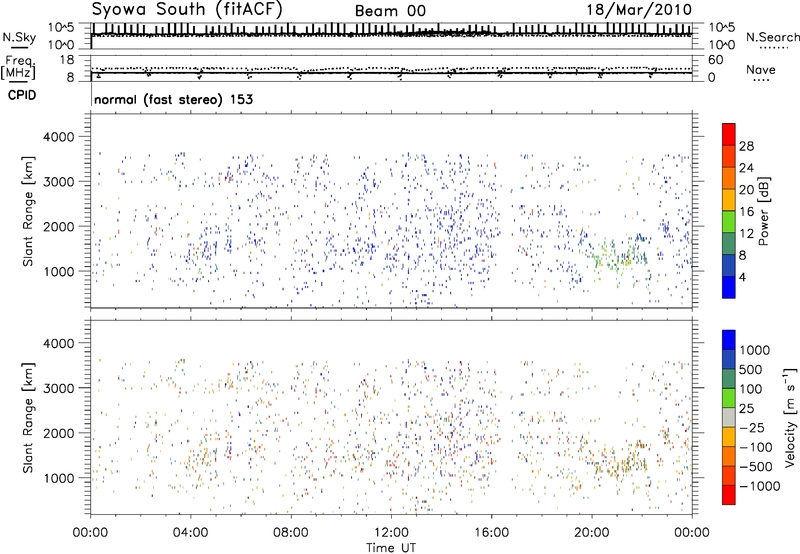Click the 'Slant Range [km]' label of the power panel

tap(28, 211)
